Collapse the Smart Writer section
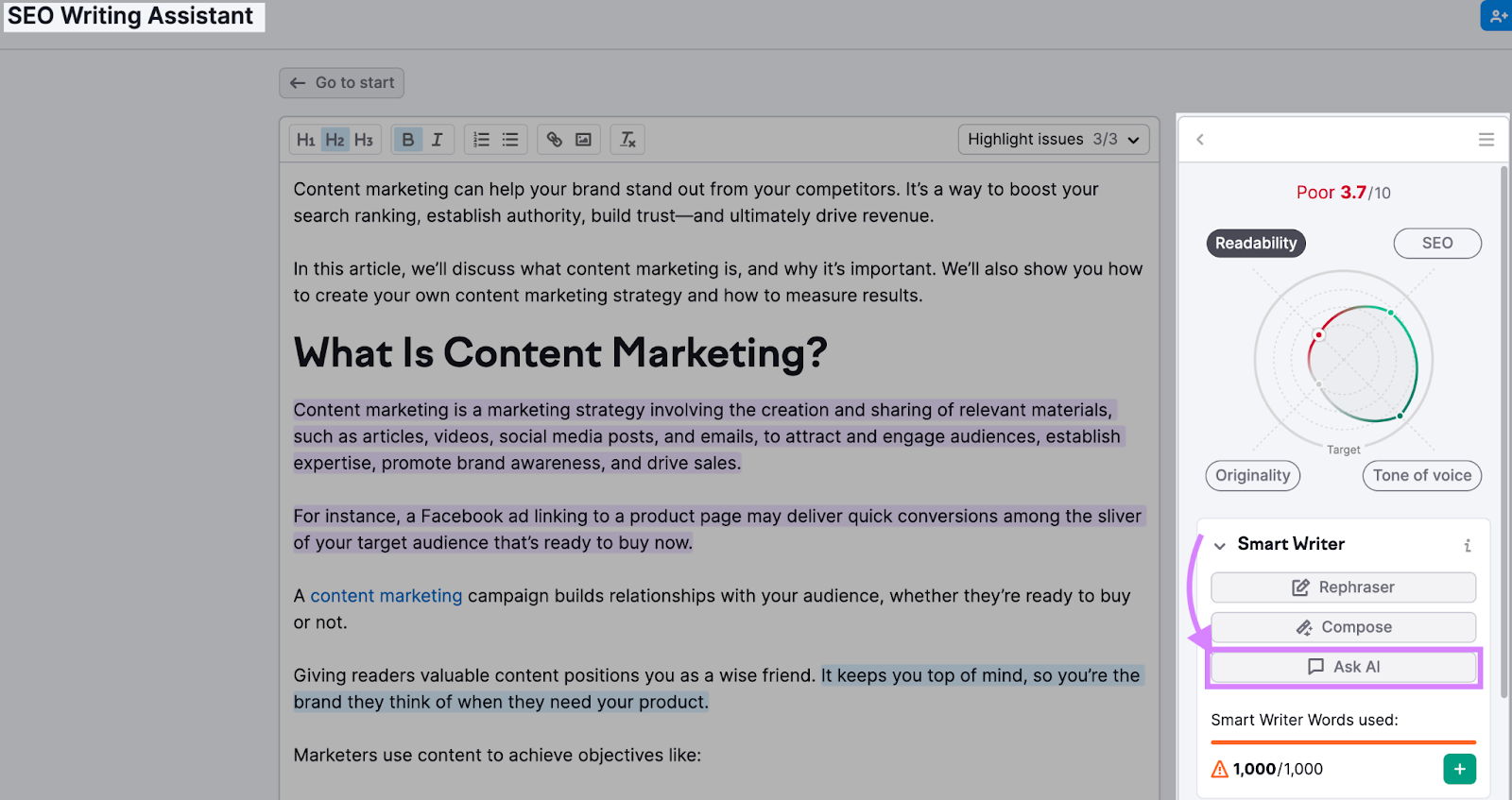 pos(1220,545)
